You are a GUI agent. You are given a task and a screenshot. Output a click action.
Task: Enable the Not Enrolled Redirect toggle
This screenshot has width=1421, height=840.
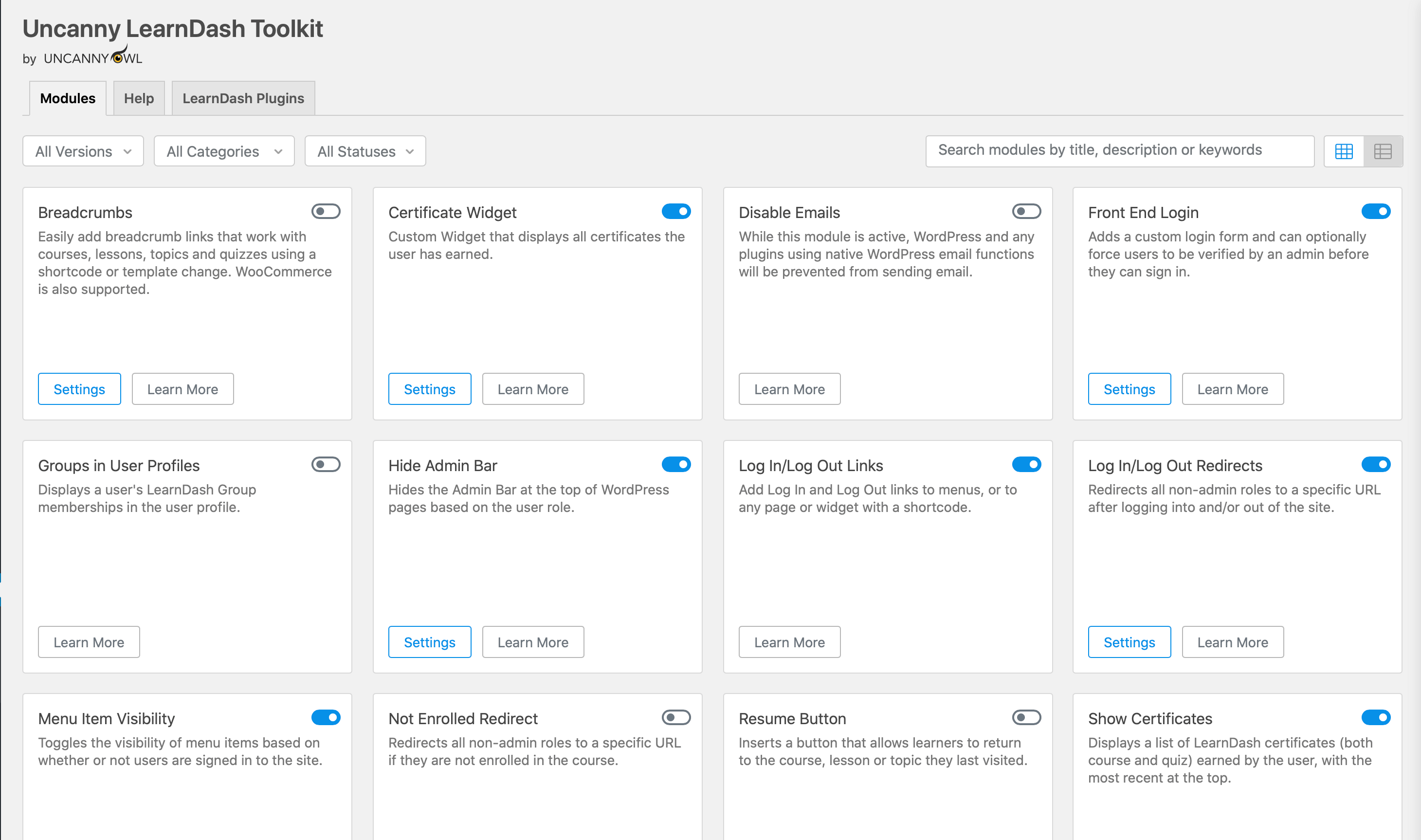676,718
